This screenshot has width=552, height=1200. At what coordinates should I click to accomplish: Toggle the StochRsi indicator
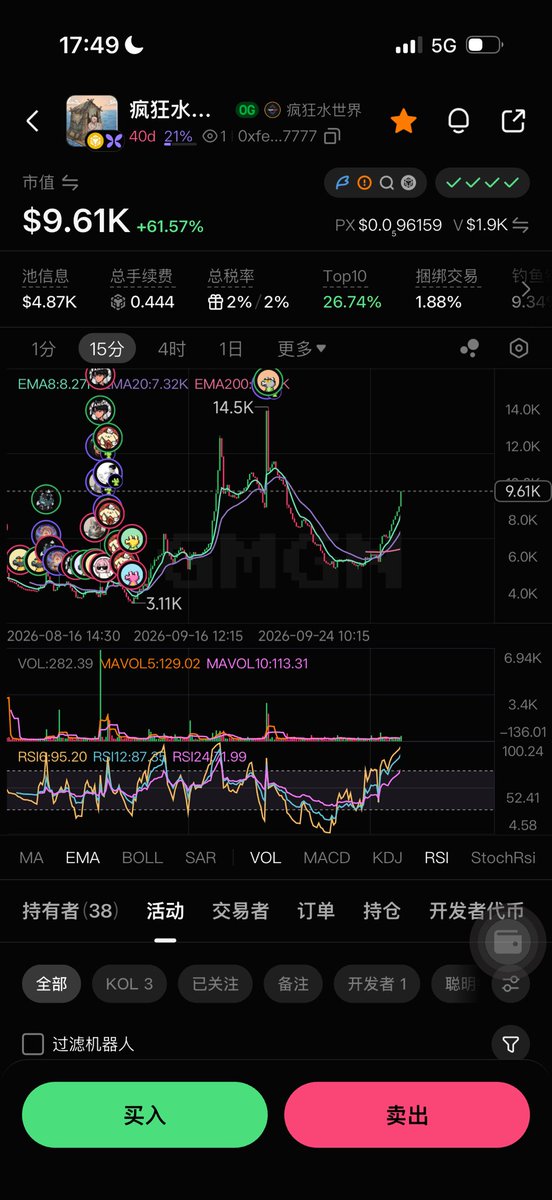click(503, 857)
